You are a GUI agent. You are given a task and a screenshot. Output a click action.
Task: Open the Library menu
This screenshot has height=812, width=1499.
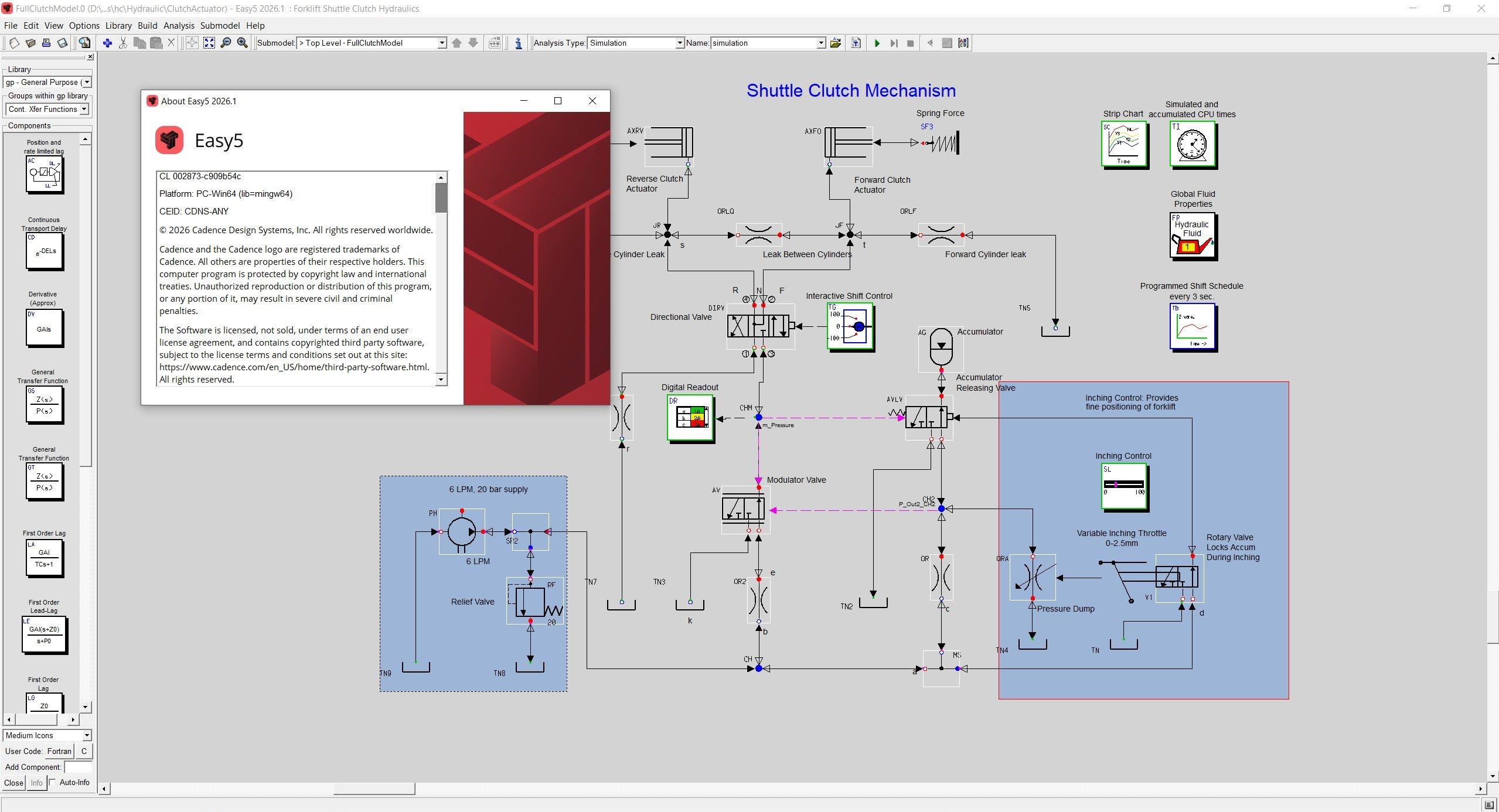(x=118, y=26)
